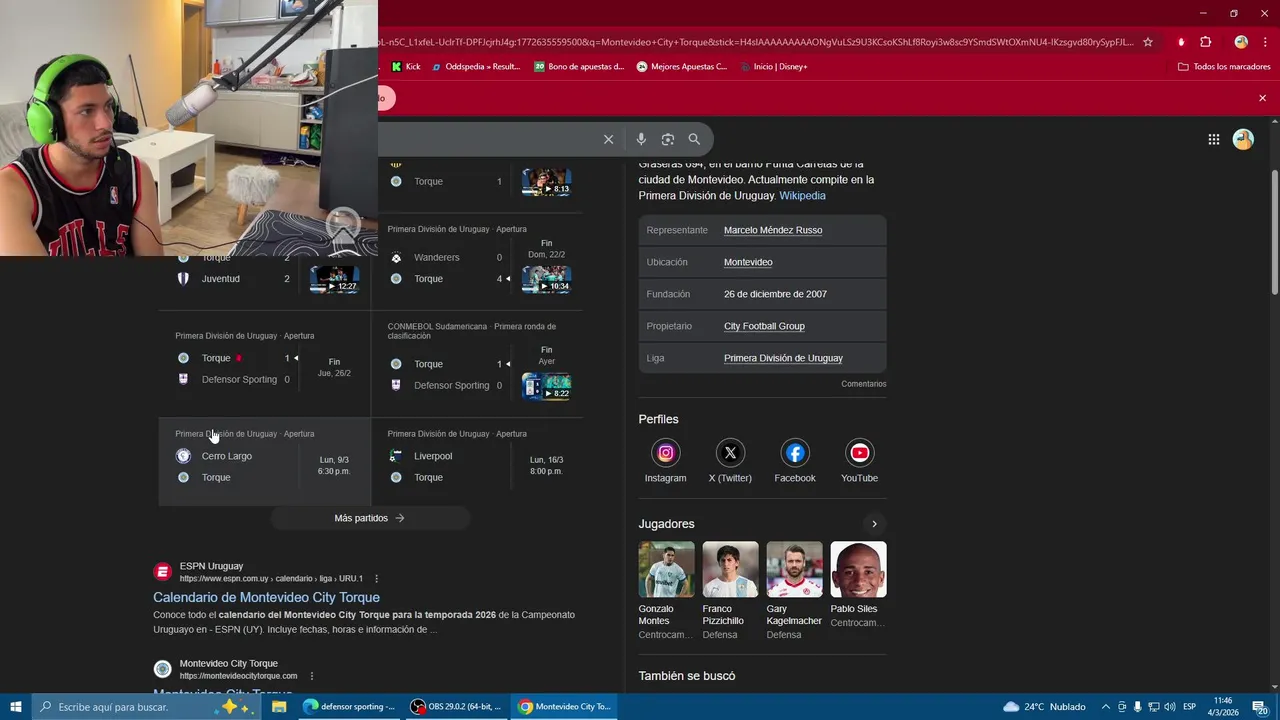
Task: Open Google Lens image search
Action: pos(668,139)
